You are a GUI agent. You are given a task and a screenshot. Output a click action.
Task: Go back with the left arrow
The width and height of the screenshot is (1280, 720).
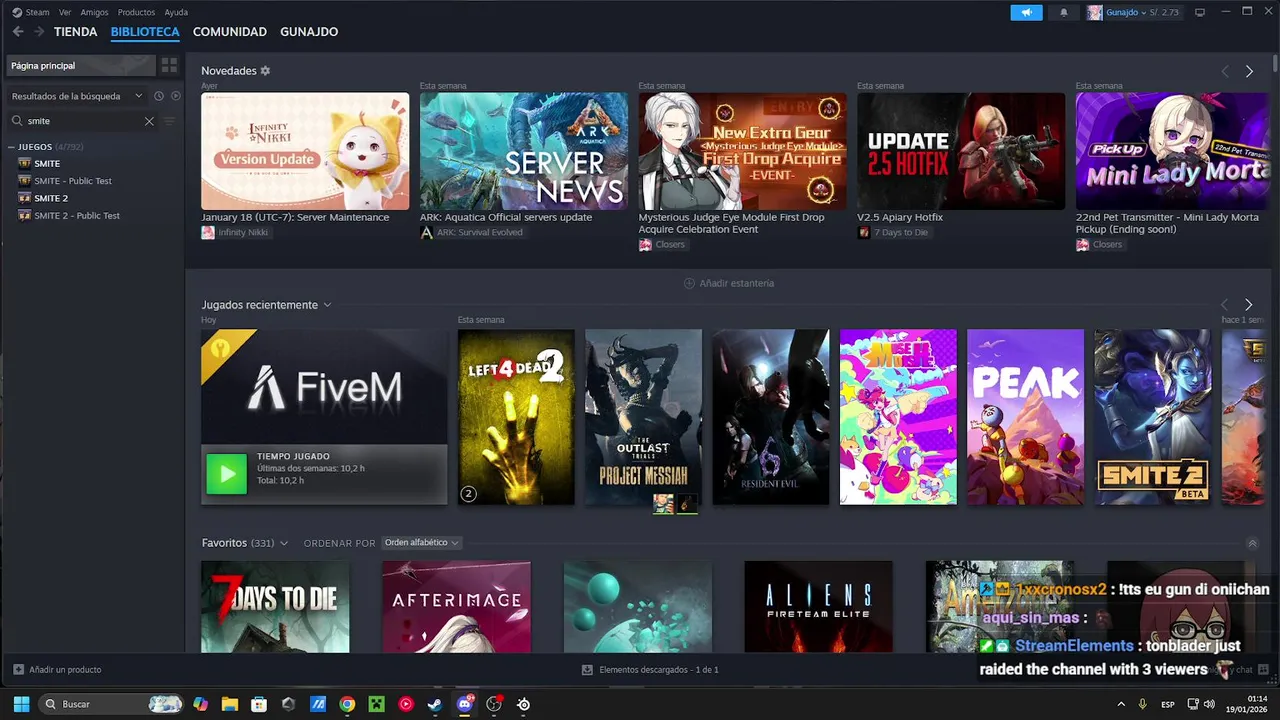18,32
